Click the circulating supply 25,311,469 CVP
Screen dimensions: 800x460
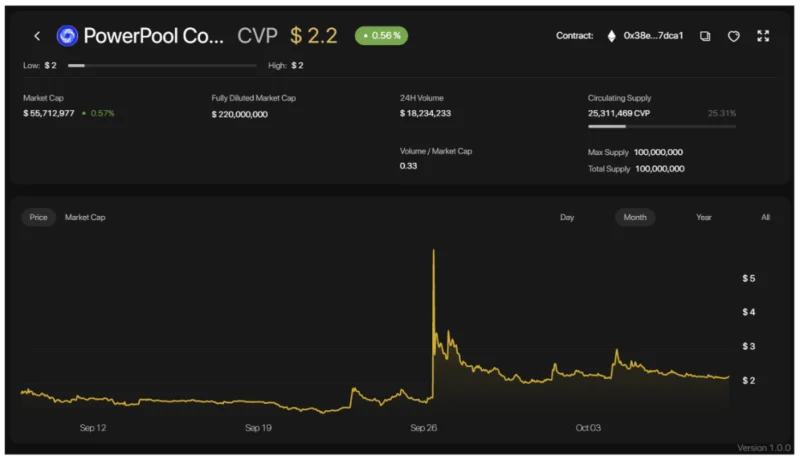tap(619, 113)
